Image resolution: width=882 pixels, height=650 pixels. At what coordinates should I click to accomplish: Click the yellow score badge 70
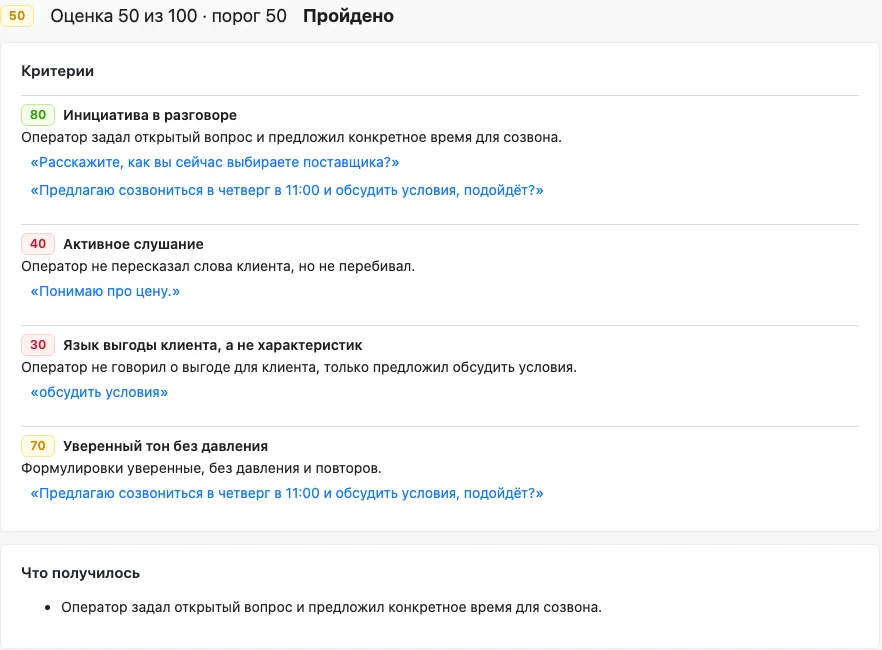[38, 446]
